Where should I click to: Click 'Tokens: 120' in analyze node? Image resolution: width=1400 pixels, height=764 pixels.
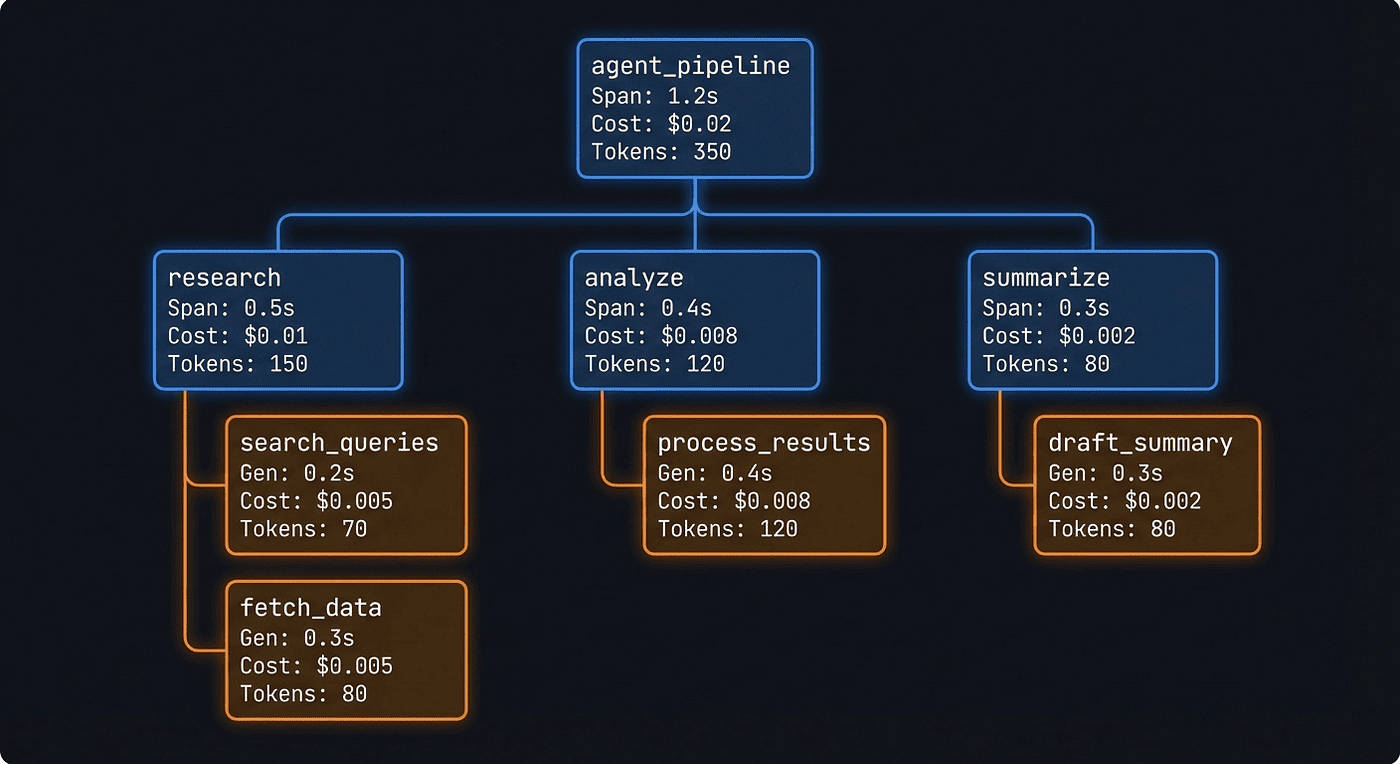655,363
